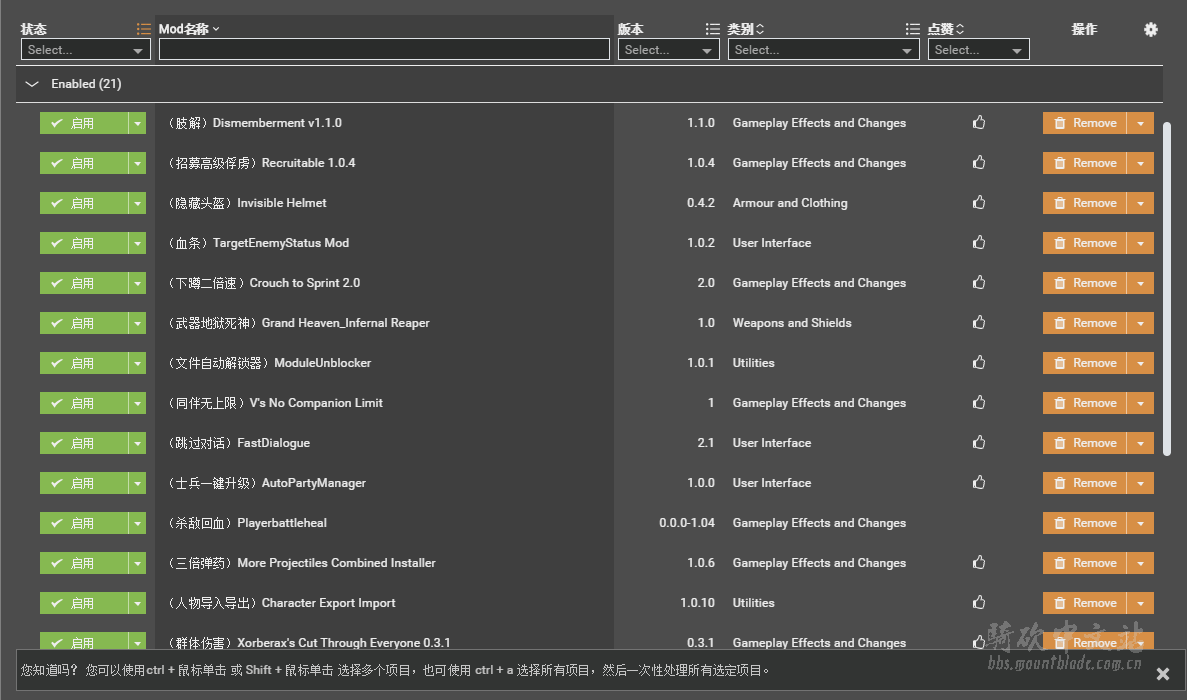This screenshot has height=700, width=1187.
Task: Toggle 启用 for Invisible Helmet
Action: (84, 204)
